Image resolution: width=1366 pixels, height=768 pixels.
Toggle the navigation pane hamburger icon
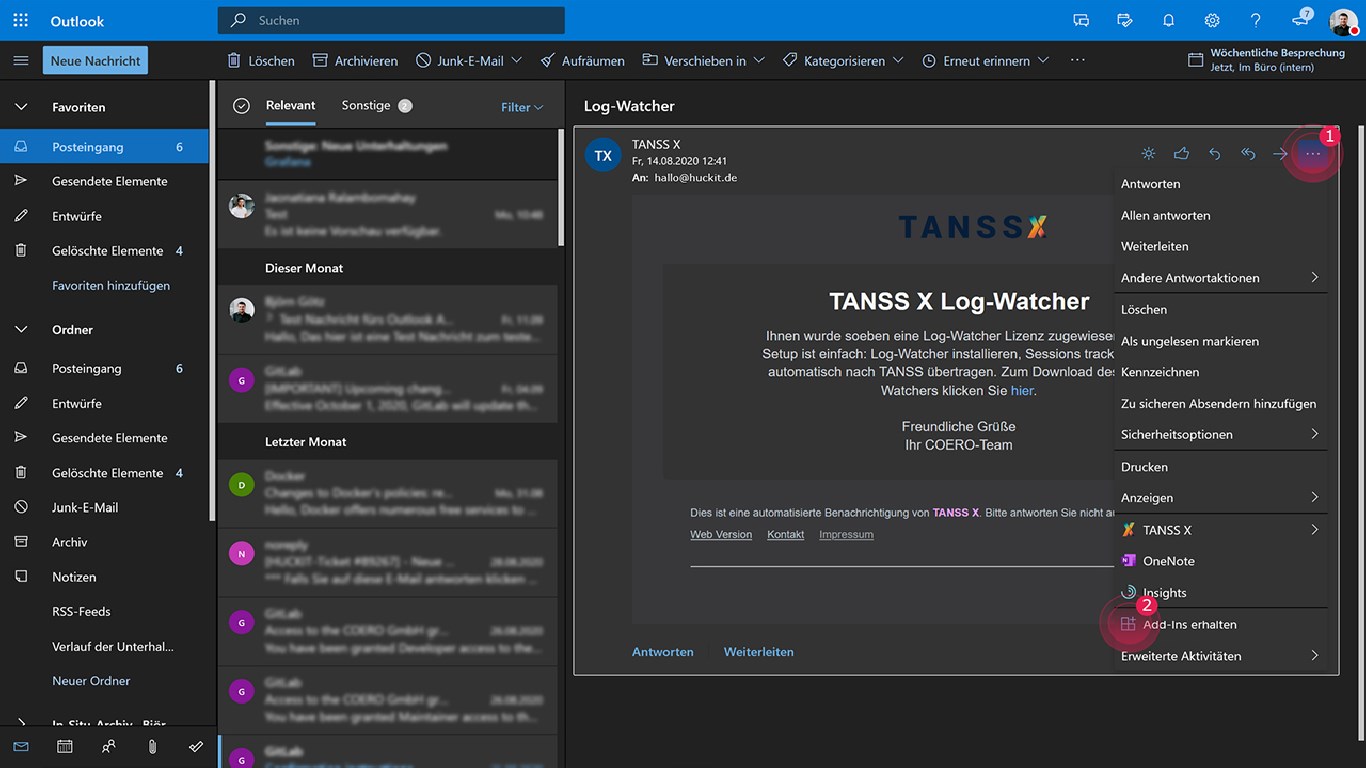pyautogui.click(x=20, y=61)
